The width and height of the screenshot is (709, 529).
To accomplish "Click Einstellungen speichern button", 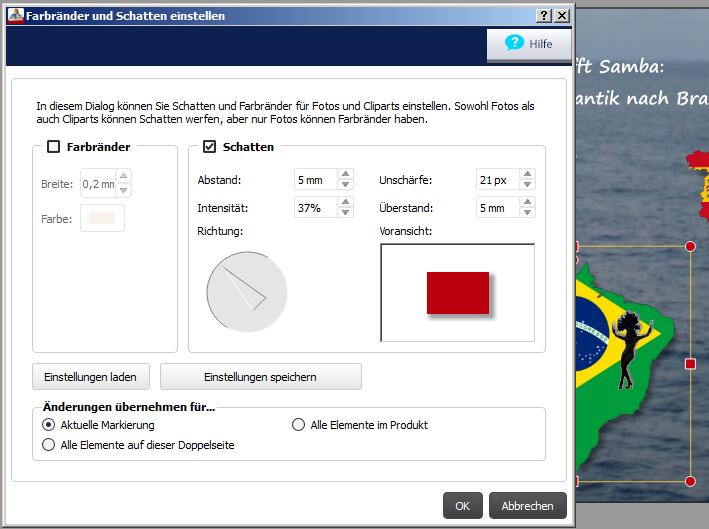I will coord(260,377).
